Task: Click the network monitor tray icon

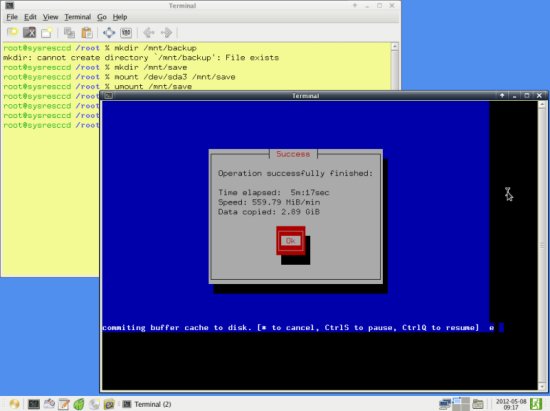Action: click(x=445, y=404)
